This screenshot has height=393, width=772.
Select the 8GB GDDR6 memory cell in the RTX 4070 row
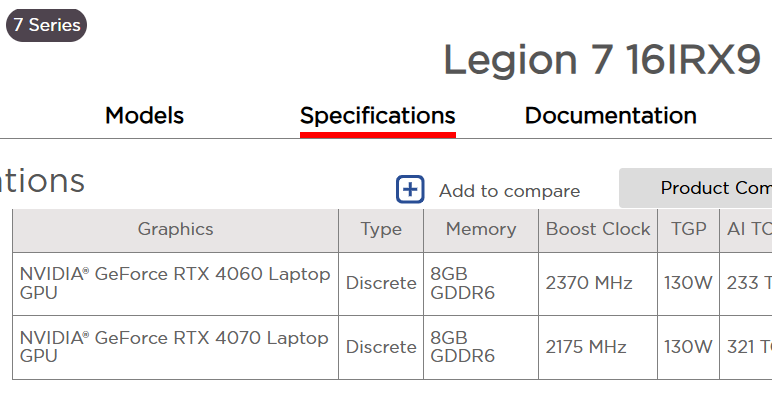coord(481,347)
